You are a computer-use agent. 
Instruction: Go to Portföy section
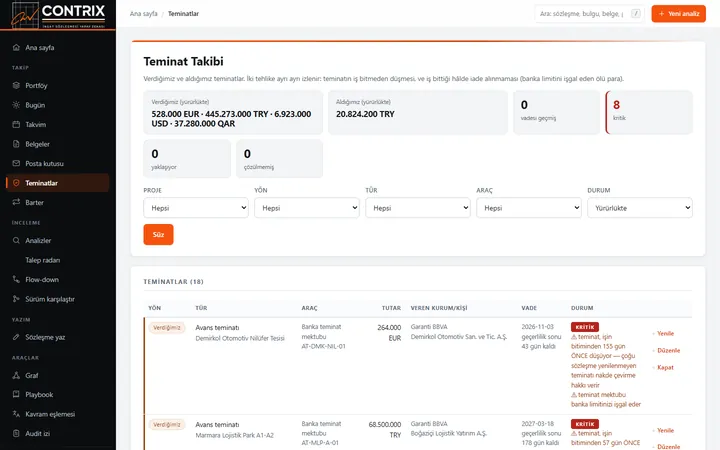[58, 85]
